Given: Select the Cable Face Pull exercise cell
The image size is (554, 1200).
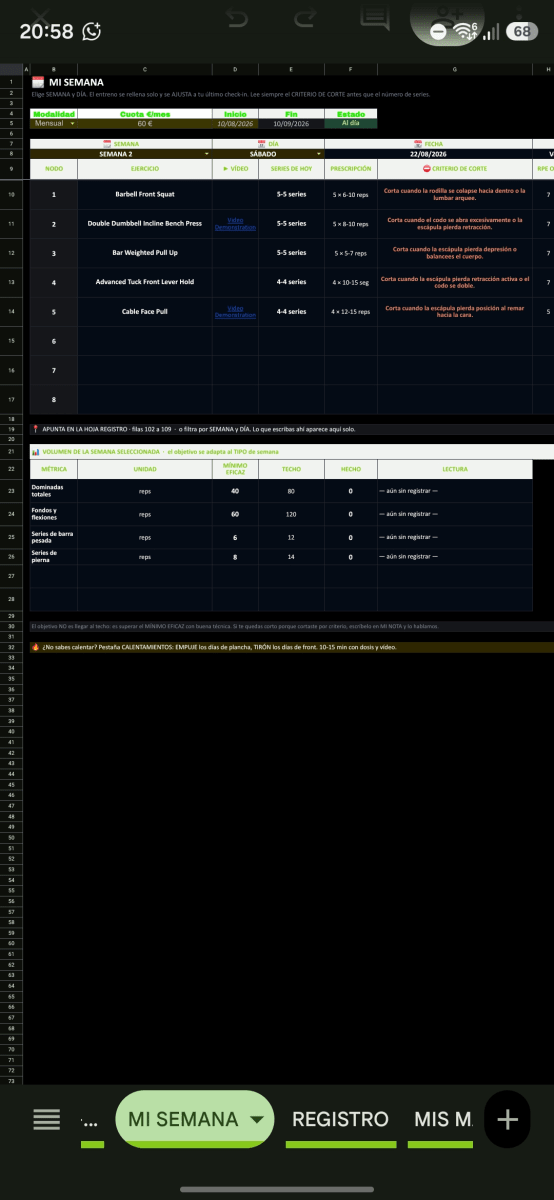Looking at the screenshot, I should click(x=145, y=311).
